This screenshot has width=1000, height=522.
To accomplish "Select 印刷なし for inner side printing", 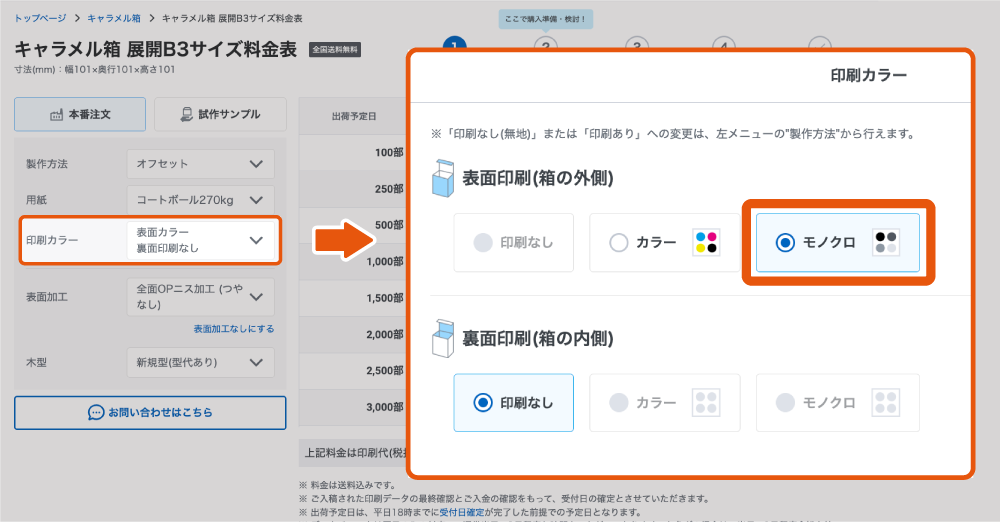I will click(513, 403).
